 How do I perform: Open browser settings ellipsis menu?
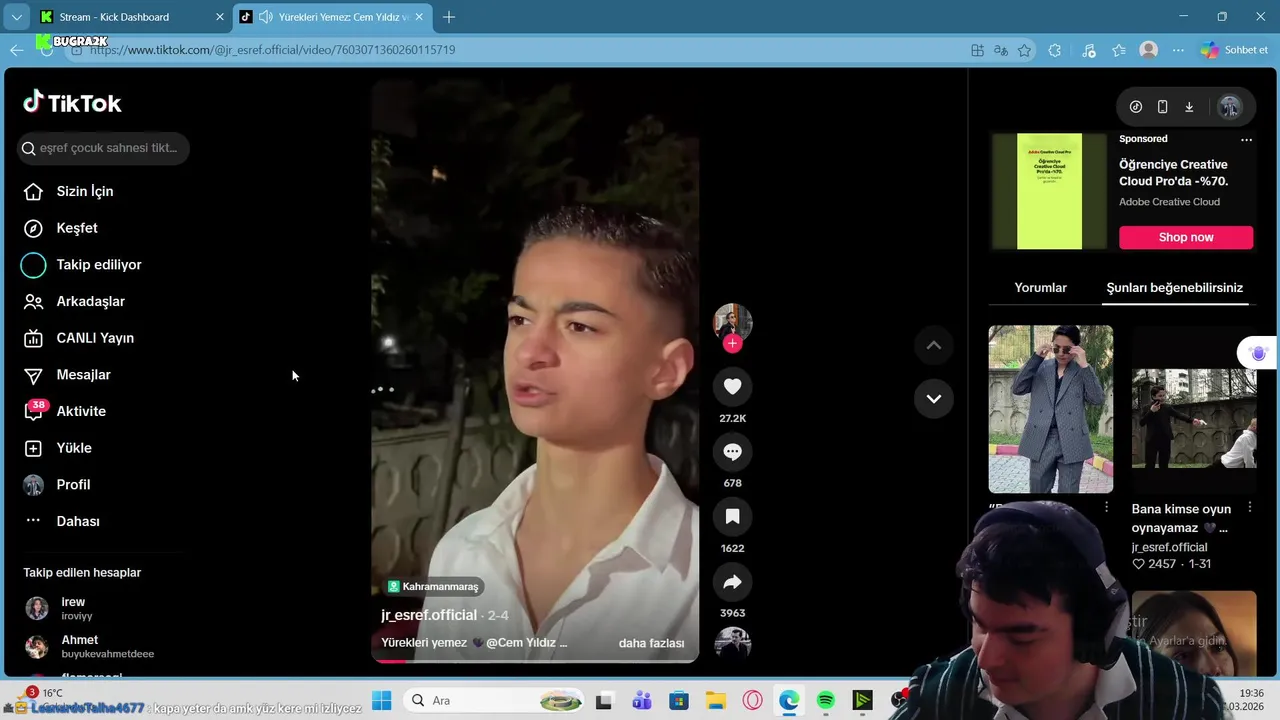1178,50
